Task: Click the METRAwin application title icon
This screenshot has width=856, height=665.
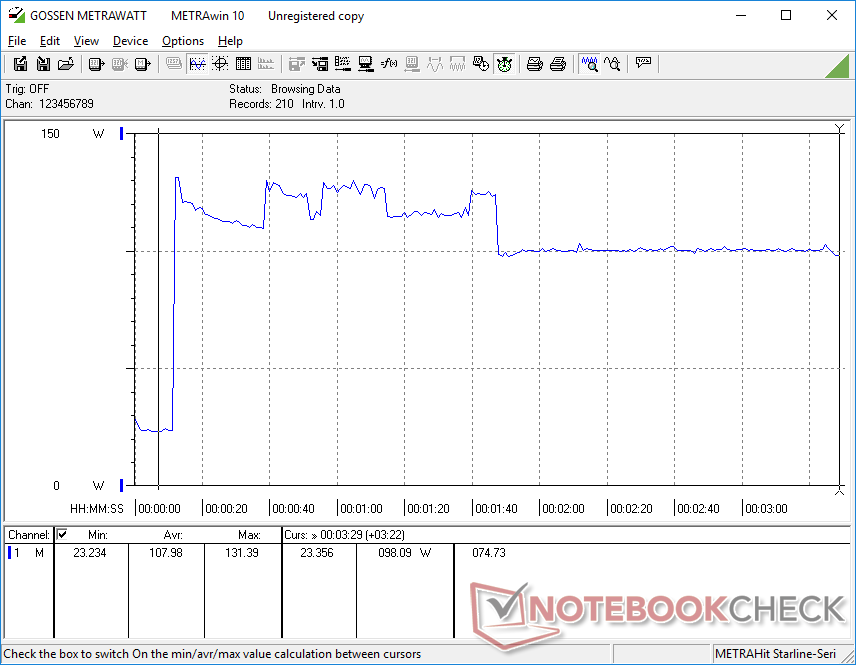Action: pyautogui.click(x=16, y=15)
